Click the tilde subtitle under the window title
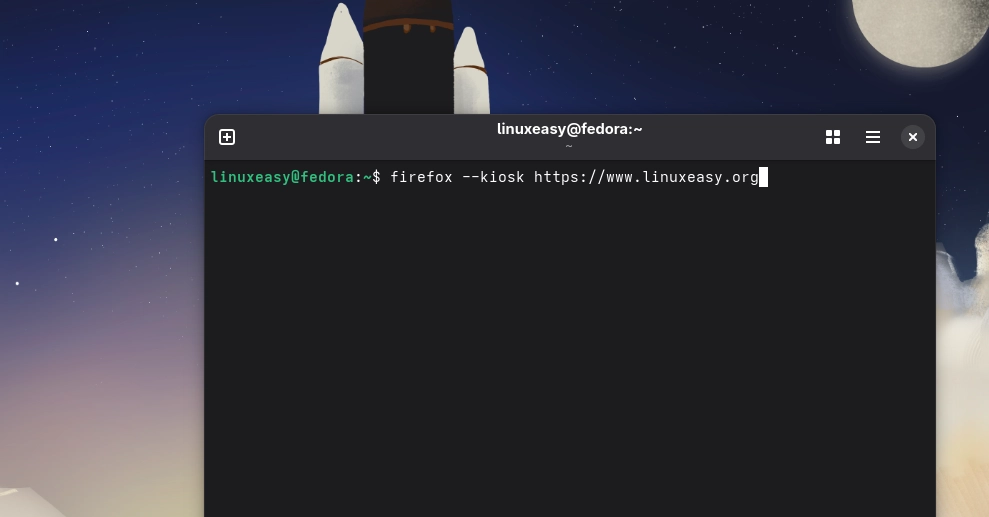Screen dimensions: 989x517 (569, 146)
